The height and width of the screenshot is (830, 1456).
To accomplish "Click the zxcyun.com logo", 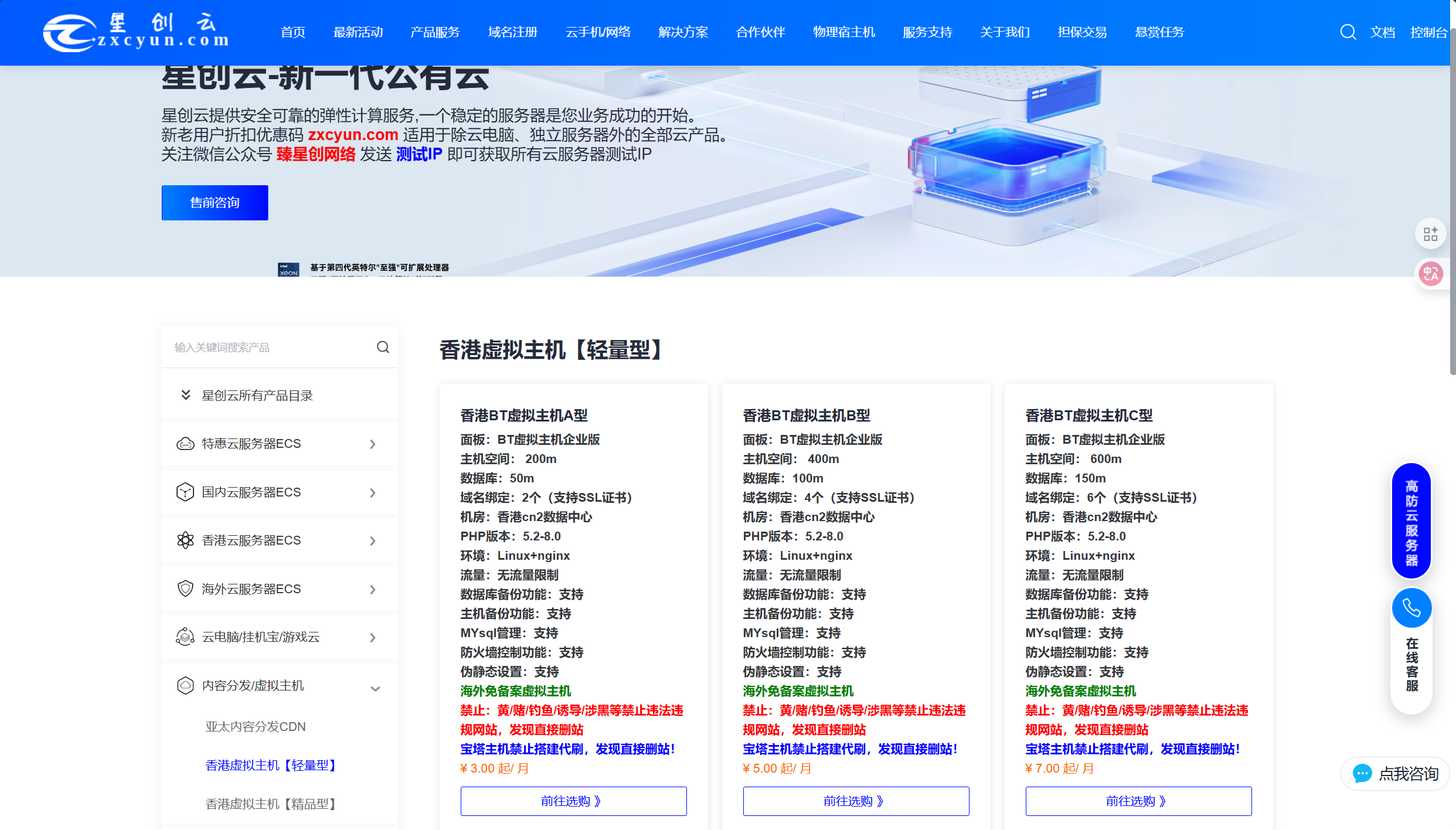I will point(136,32).
